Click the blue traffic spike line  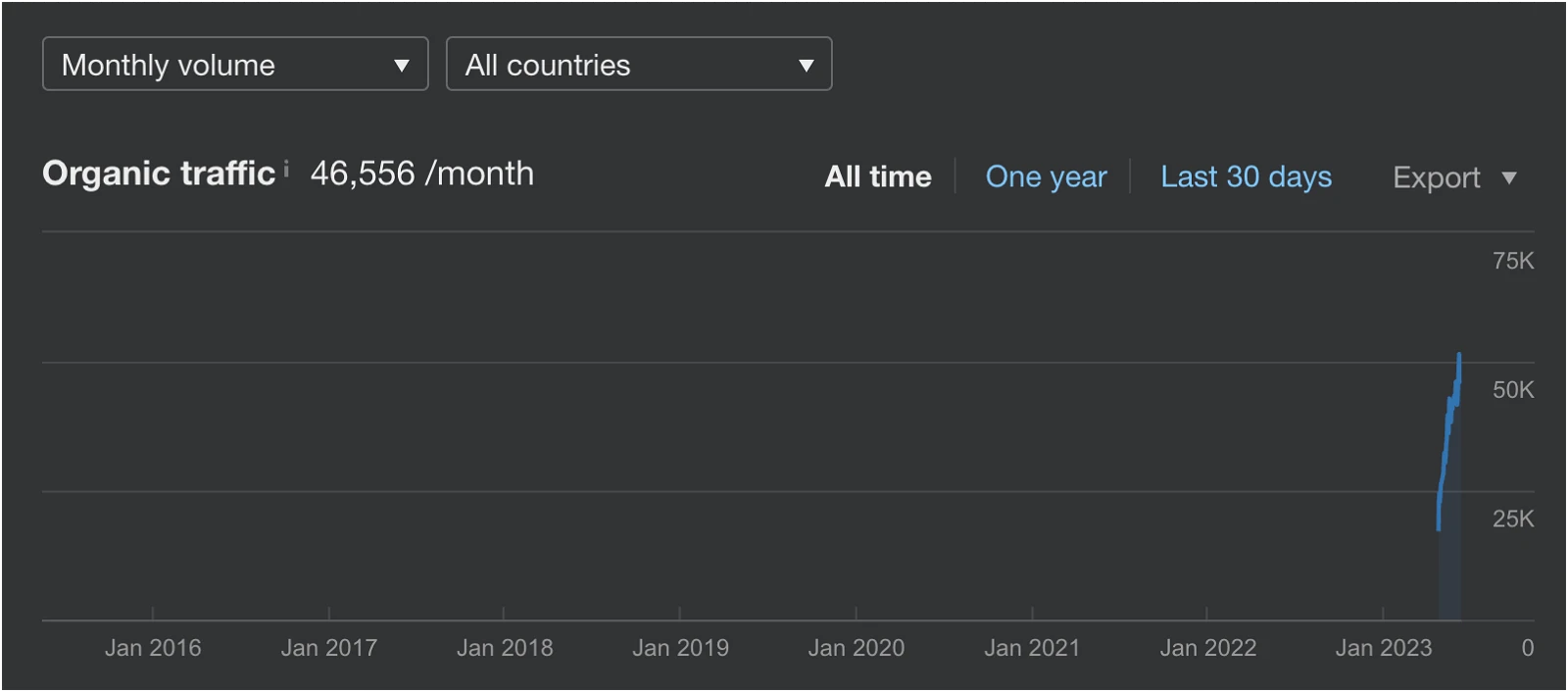pyautogui.click(x=1448, y=441)
